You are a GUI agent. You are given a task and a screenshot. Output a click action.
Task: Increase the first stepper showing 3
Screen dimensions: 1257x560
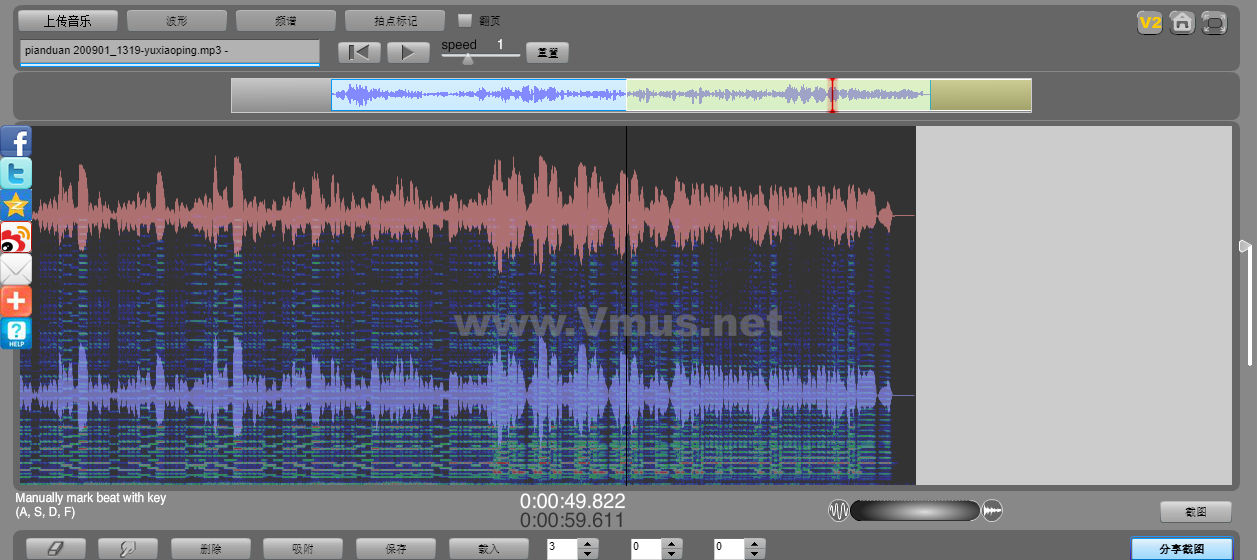[588, 544]
